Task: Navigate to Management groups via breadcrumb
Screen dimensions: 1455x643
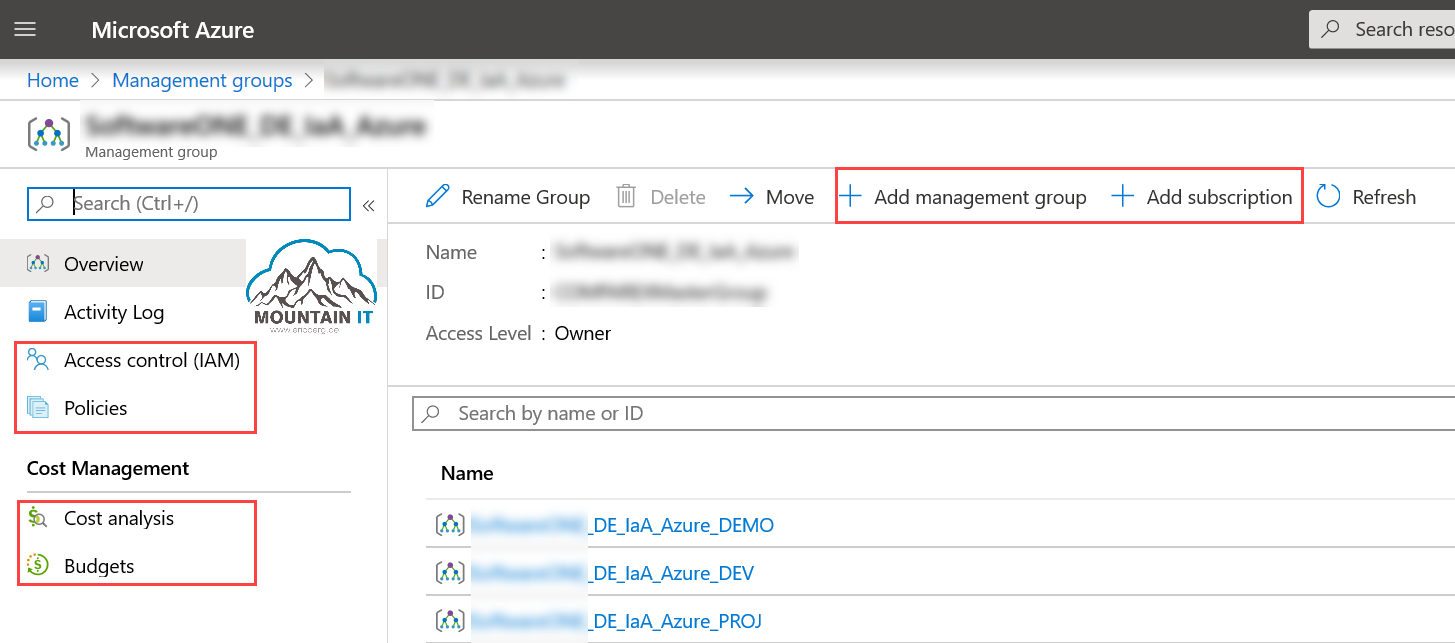Action: tap(202, 80)
